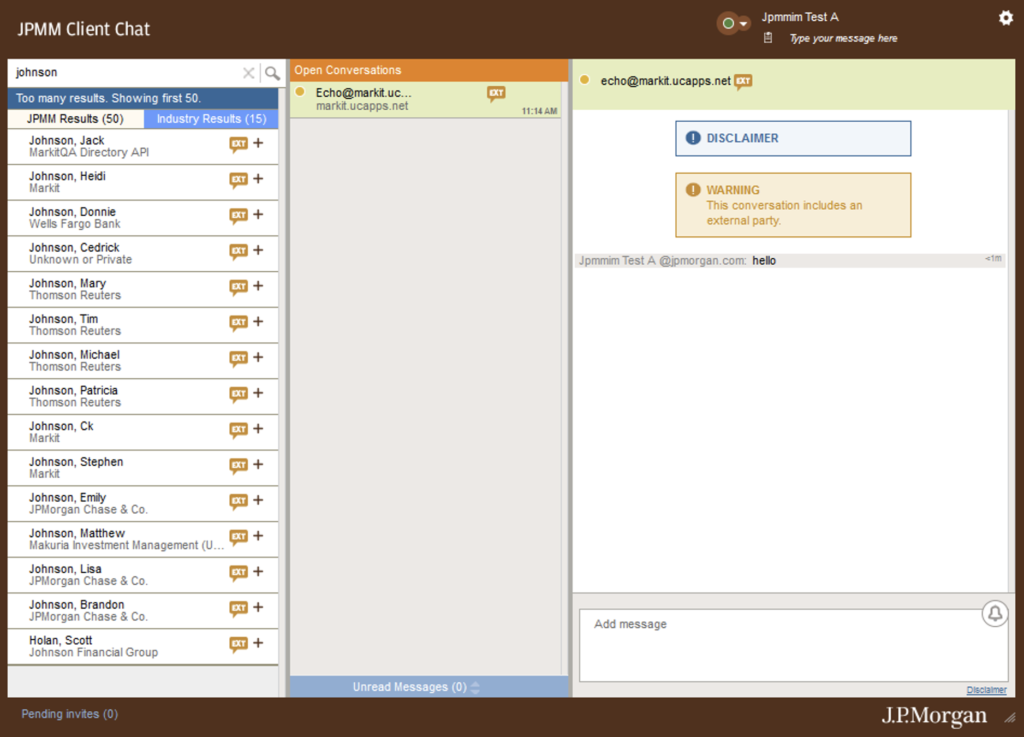Click EXT badge in Open Conversations entry
Viewport: 1024px width, 737px height.
click(x=496, y=94)
